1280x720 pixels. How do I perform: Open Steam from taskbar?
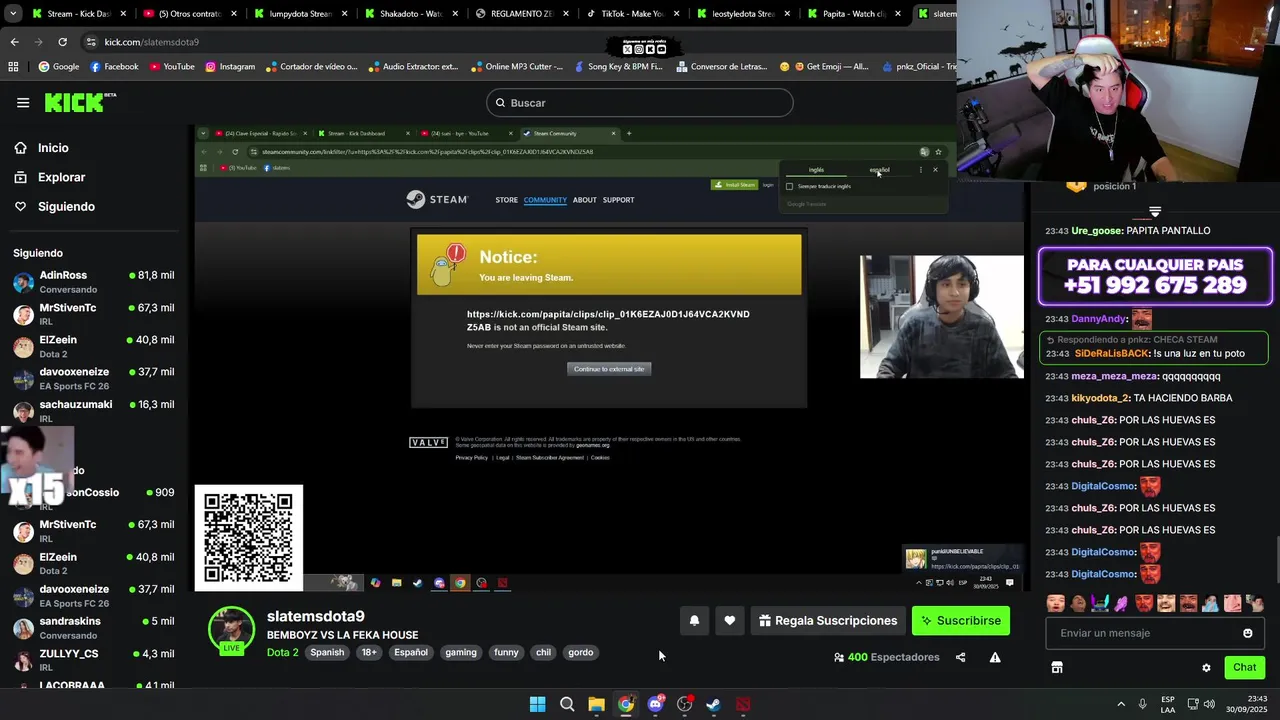pyautogui.click(x=714, y=704)
